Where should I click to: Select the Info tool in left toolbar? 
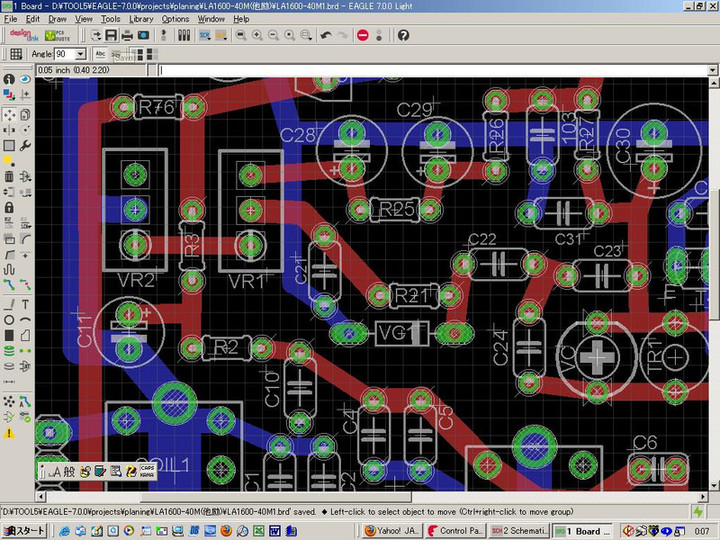click(x=9, y=79)
